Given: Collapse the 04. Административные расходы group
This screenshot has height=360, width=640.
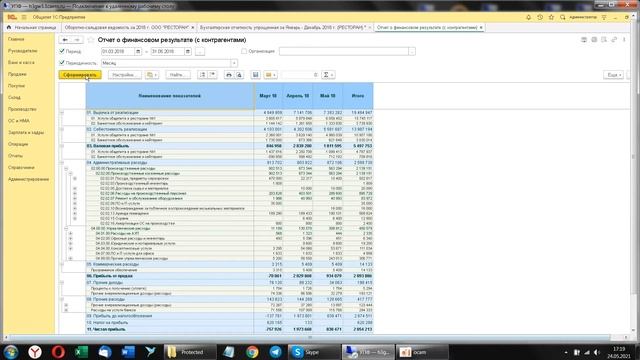Looking at the screenshot, I should 62,162.
